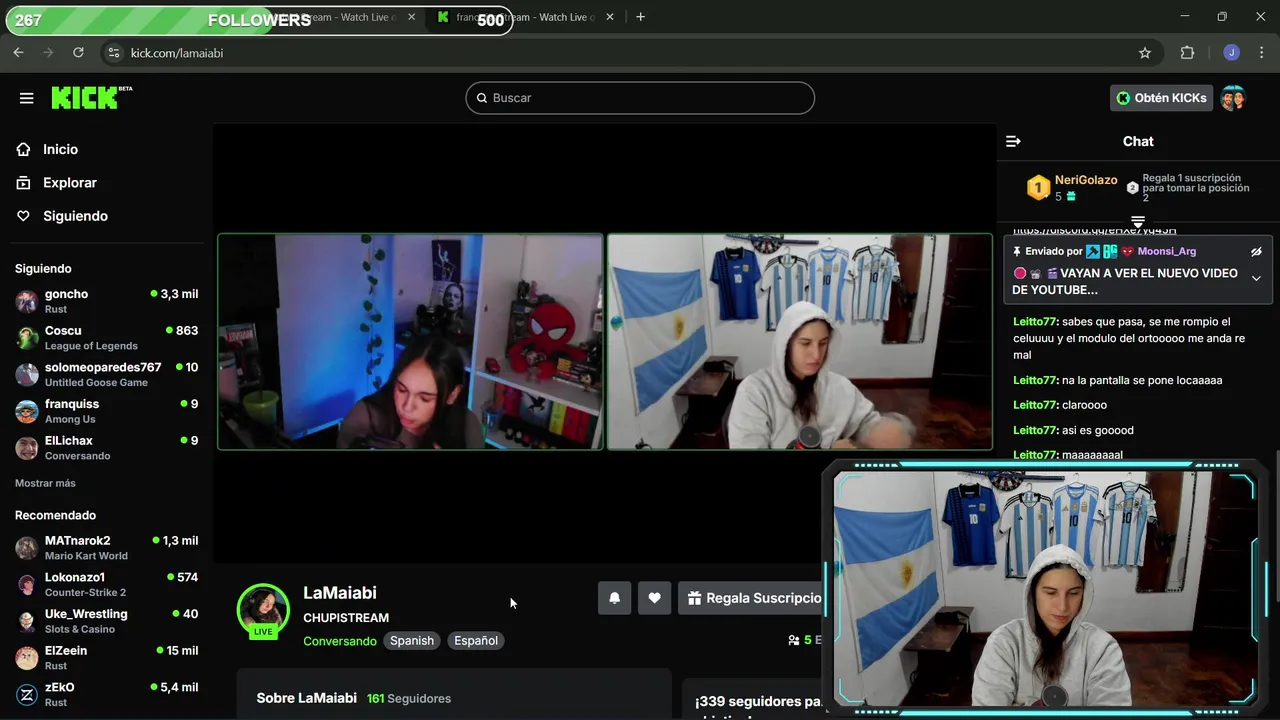Collapse the chat leaderboard handle
Image resolution: width=1280 pixels, height=720 pixels.
1138,221
